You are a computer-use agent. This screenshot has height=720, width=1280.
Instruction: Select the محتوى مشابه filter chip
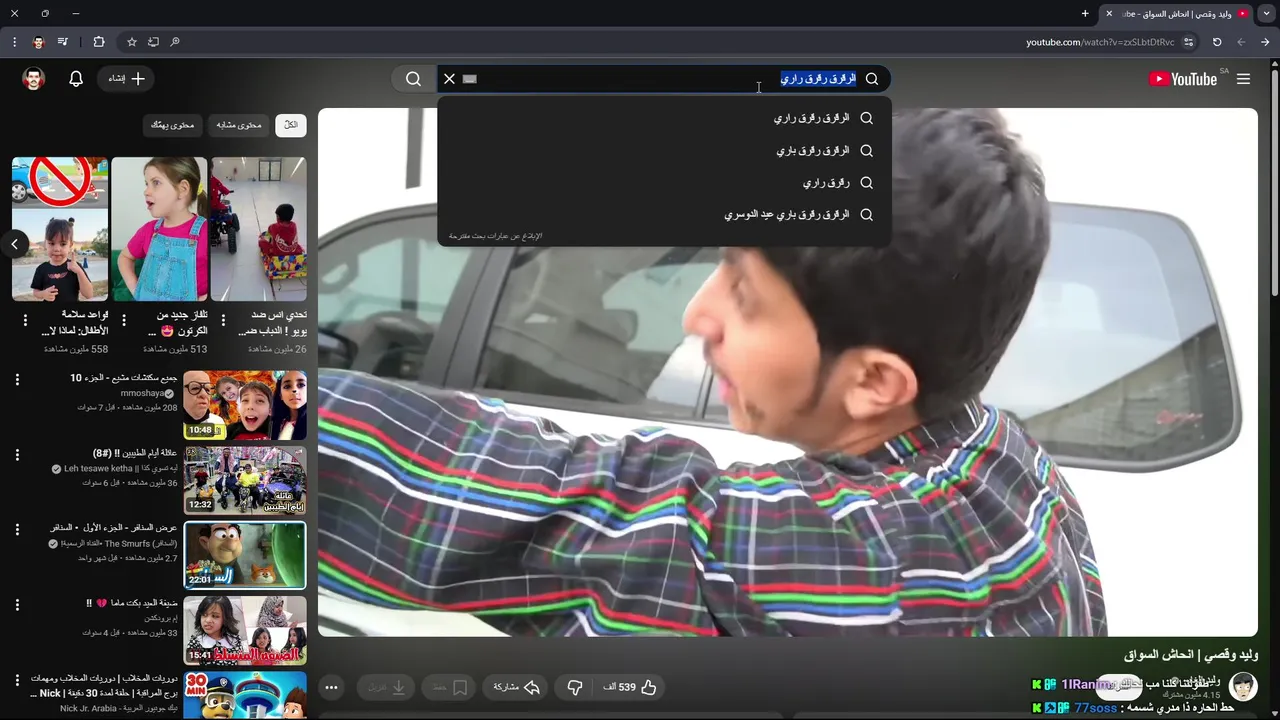coord(239,125)
